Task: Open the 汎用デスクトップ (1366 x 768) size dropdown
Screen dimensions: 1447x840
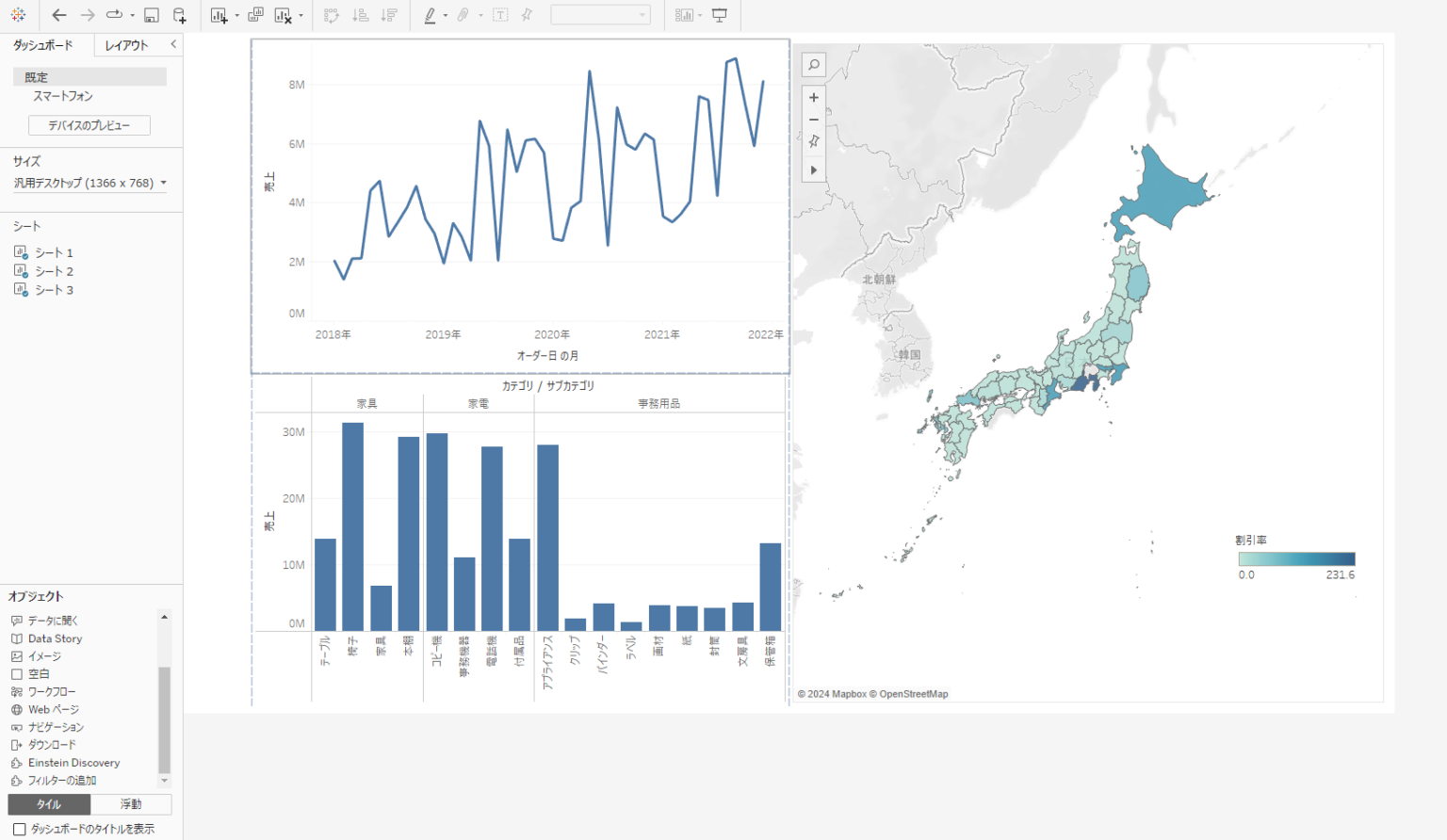Action: click(89, 183)
